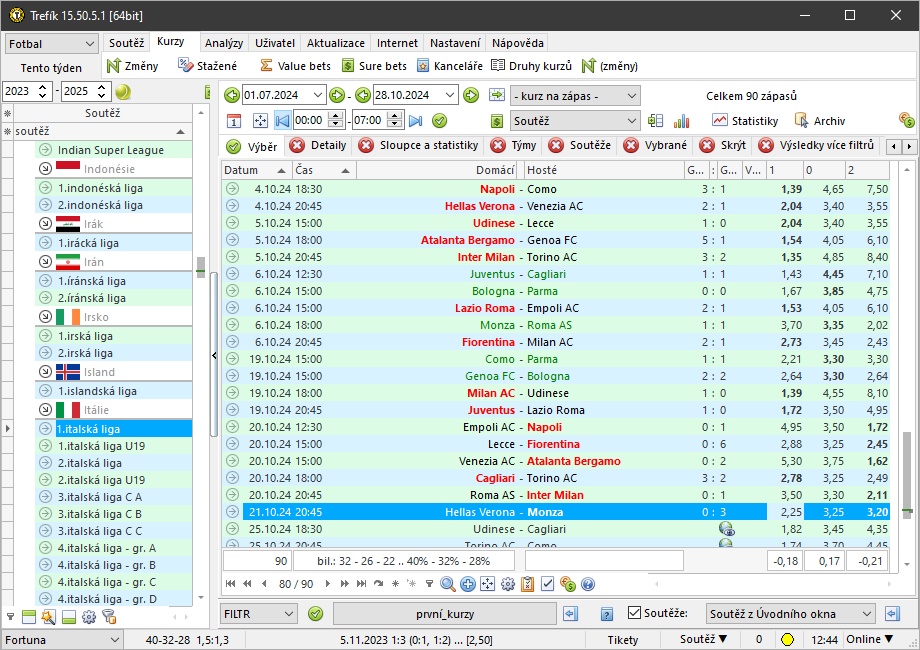Click the league list vertical scrollbar thumb

click(x=201, y=267)
